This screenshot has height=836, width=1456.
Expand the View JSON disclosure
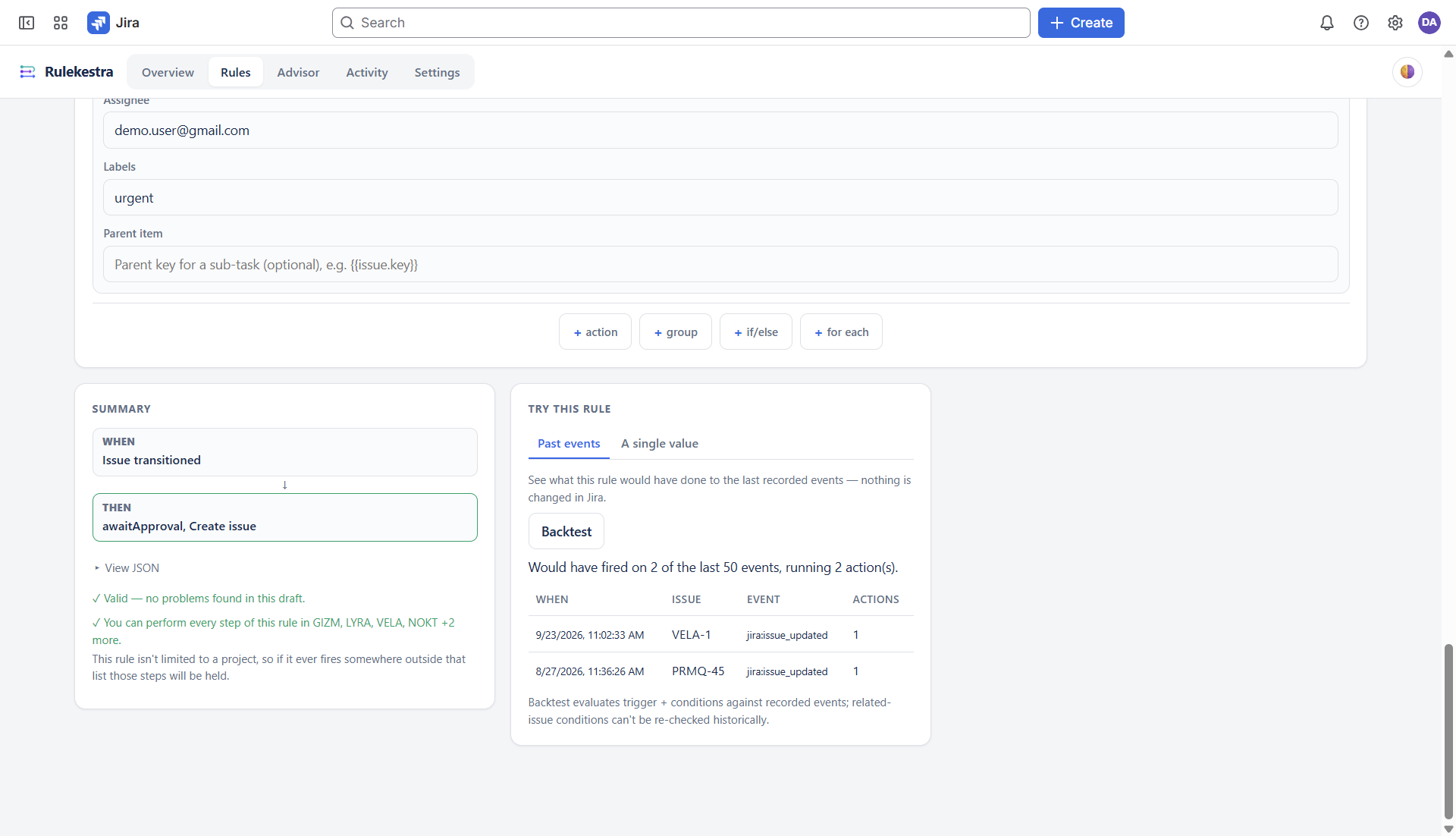127,567
